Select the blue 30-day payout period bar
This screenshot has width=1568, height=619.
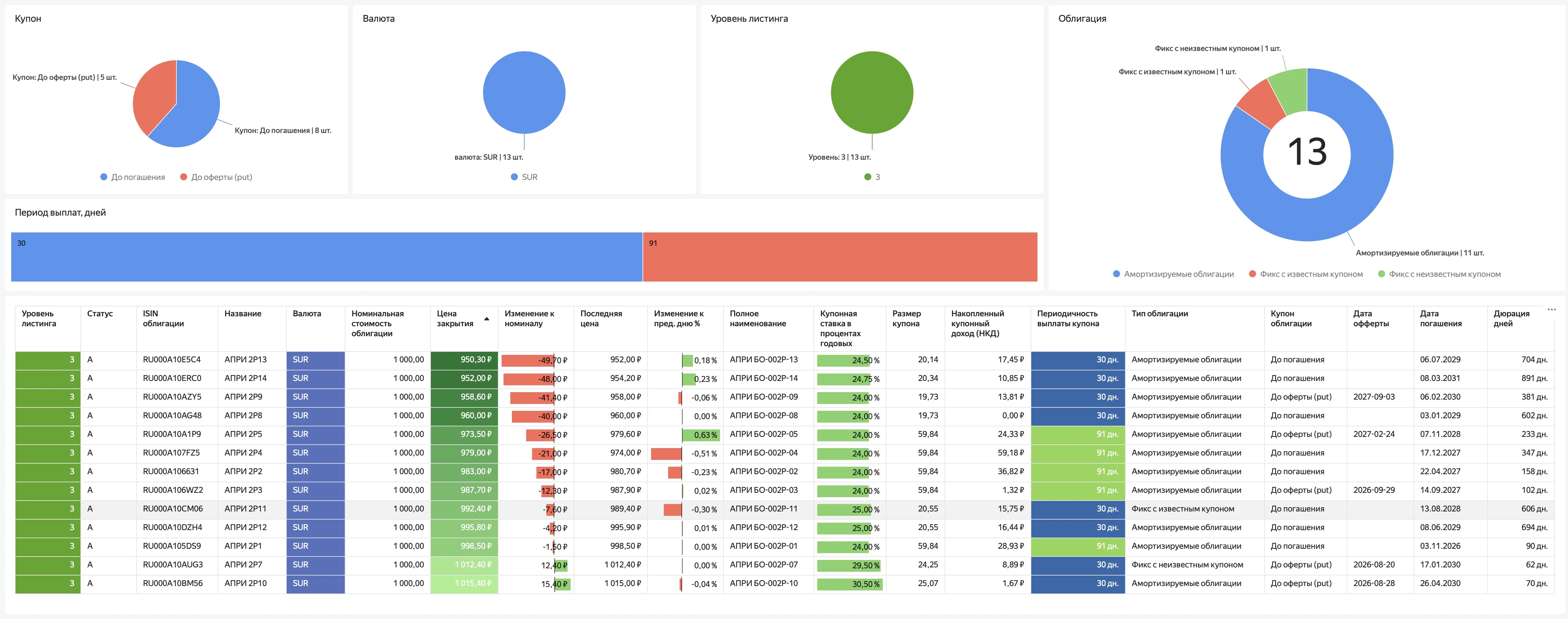pyautogui.click(x=326, y=257)
